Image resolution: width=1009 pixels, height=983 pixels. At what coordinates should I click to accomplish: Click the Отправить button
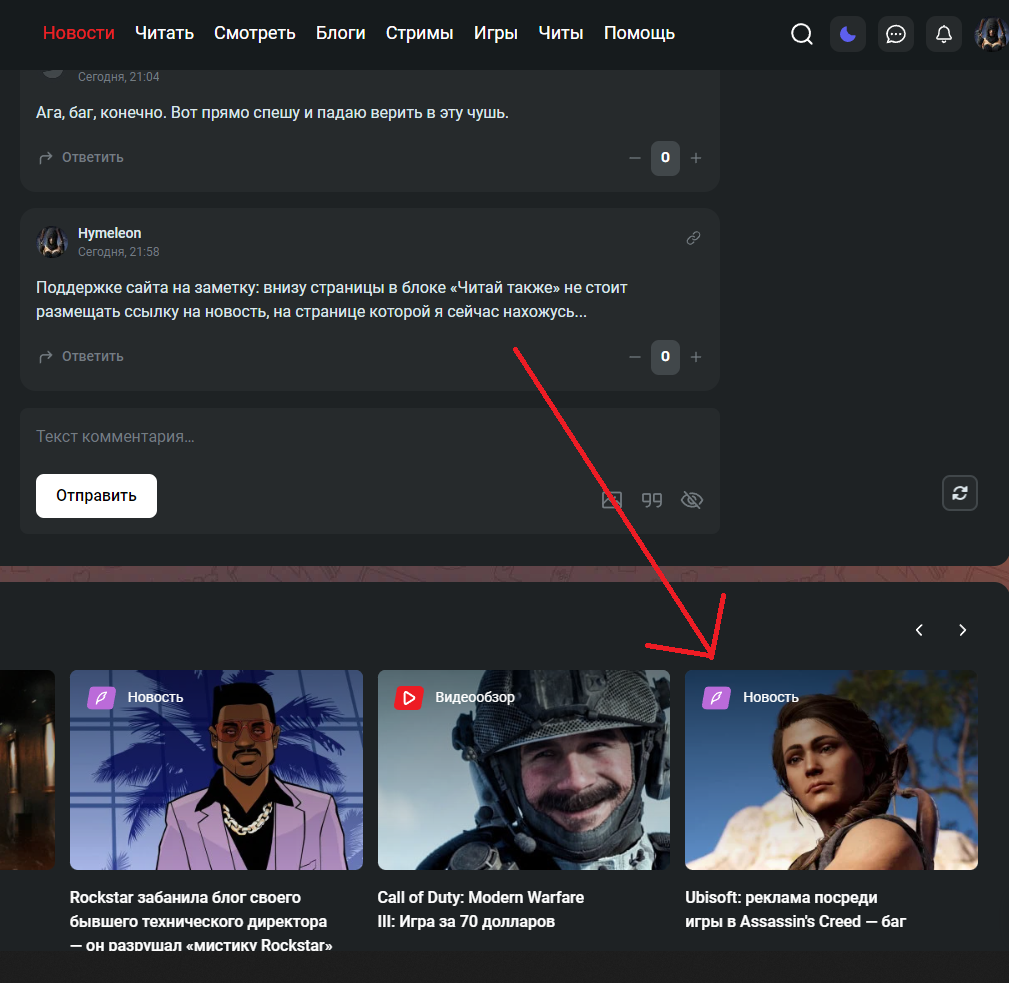[97, 496]
